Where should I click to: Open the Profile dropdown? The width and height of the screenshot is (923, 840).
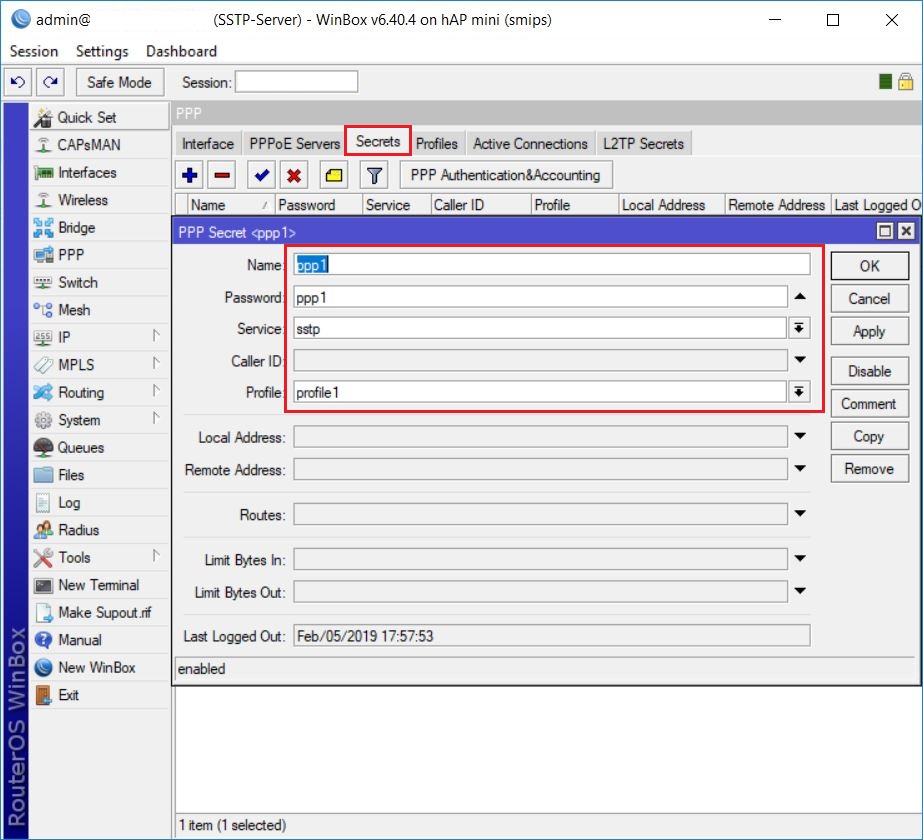pyautogui.click(x=799, y=392)
